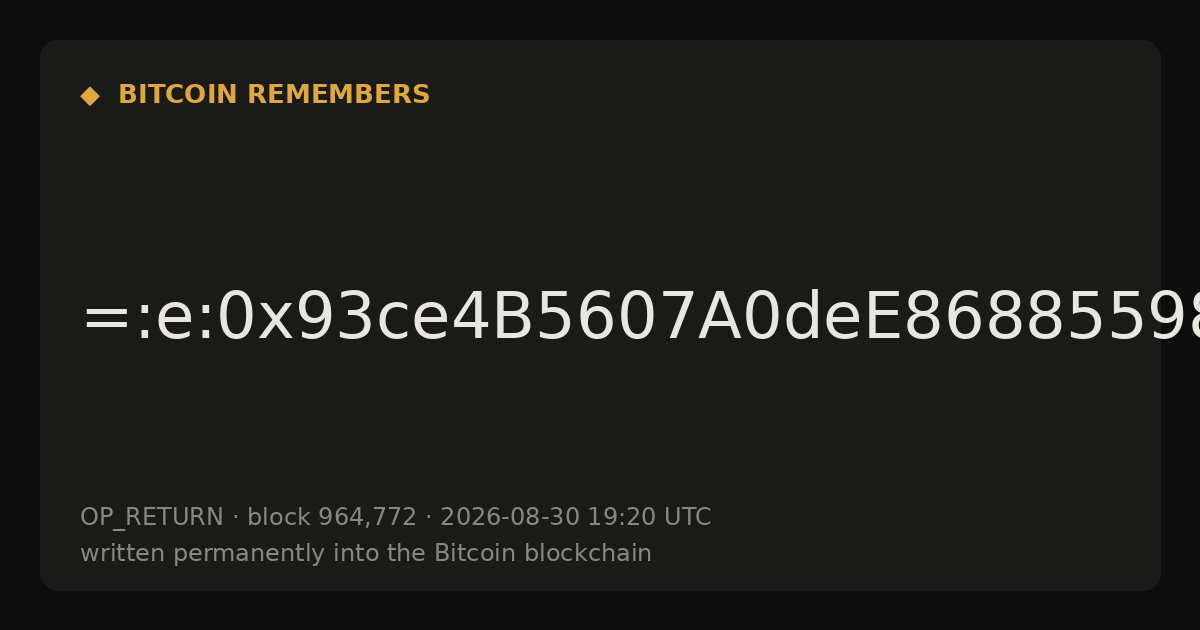Click the first dot separator after OP_RETURN
Screen dimensions: 1200x630
(235, 518)
